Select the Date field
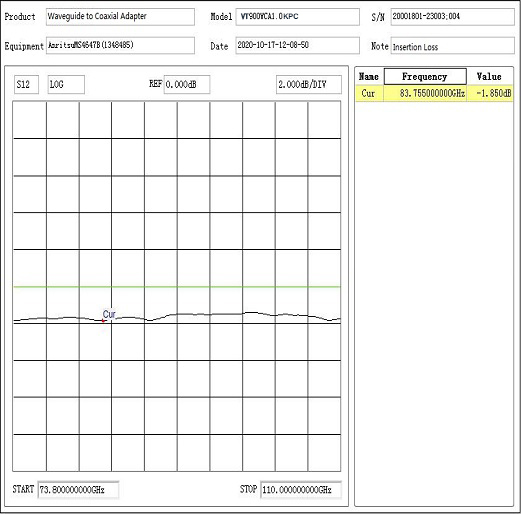The width and height of the screenshot is (521, 514). (x=298, y=45)
